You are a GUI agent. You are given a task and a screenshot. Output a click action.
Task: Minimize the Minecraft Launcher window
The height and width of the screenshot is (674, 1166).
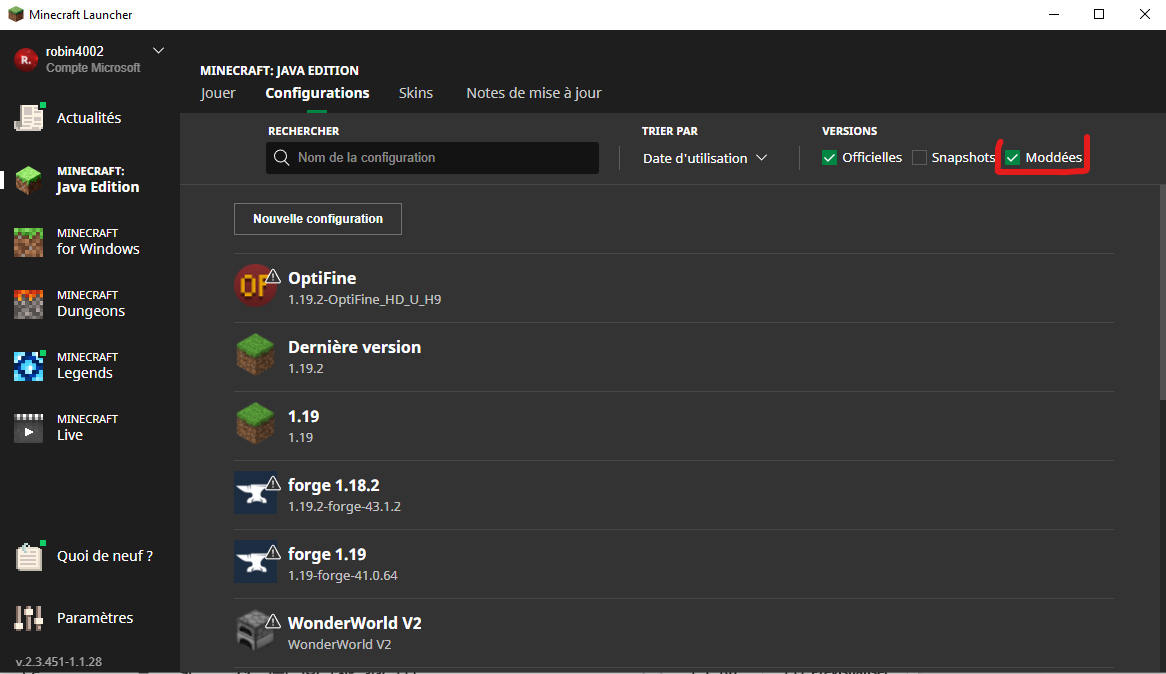pyautogui.click(x=1054, y=14)
